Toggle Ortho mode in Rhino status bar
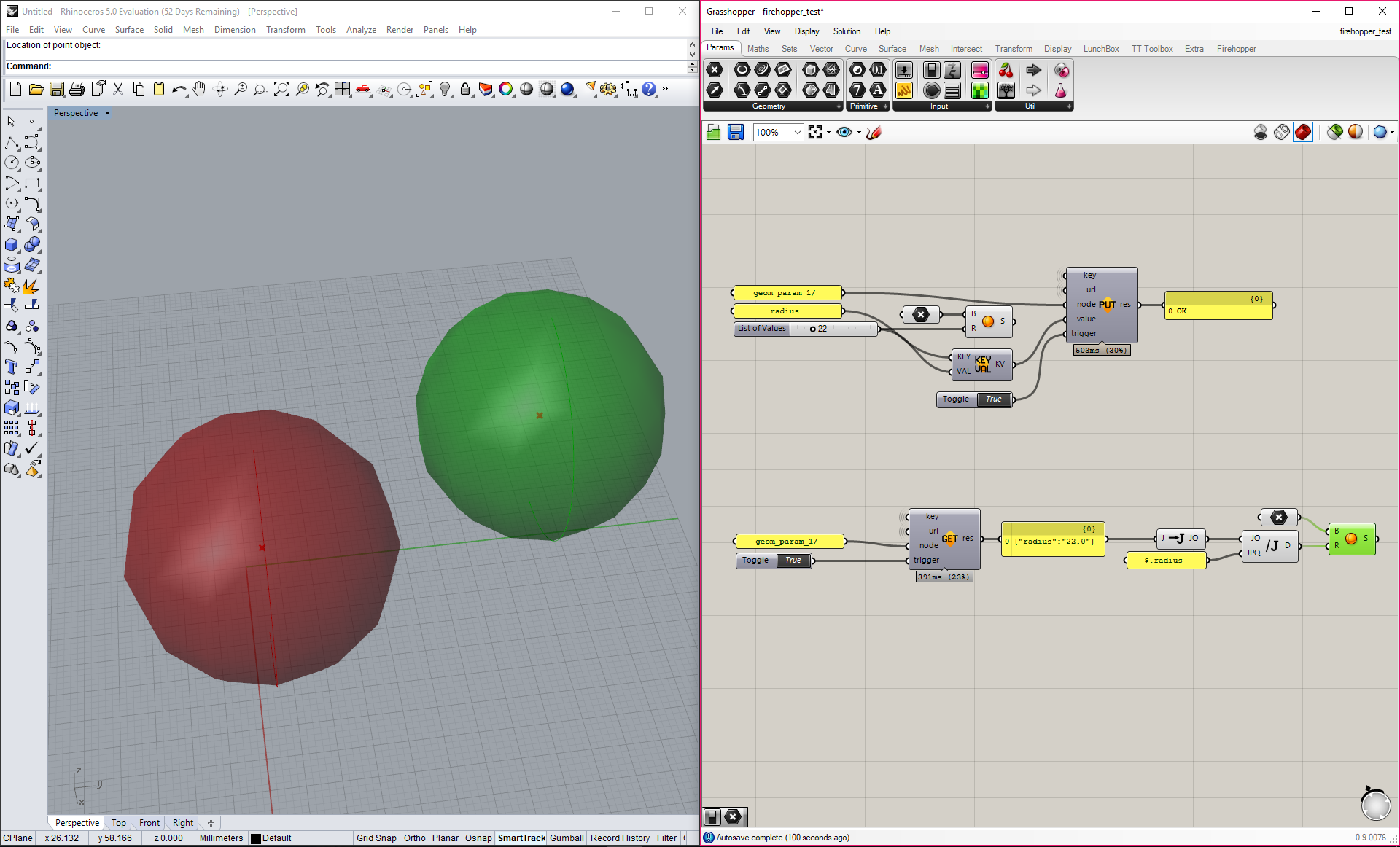Image resolution: width=1400 pixels, height=847 pixels. coord(415,838)
